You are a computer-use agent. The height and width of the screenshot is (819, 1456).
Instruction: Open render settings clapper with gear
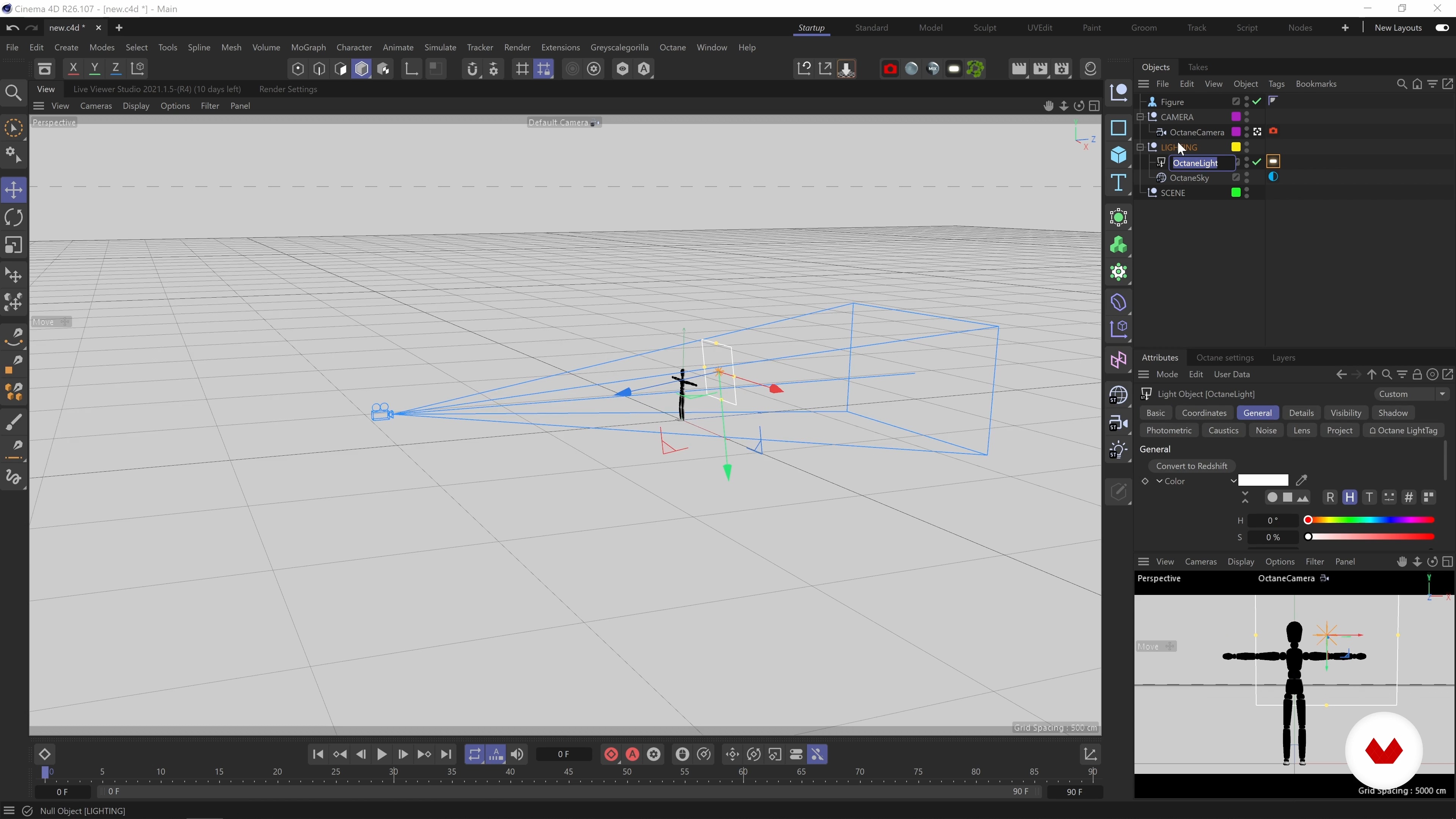(x=1062, y=69)
